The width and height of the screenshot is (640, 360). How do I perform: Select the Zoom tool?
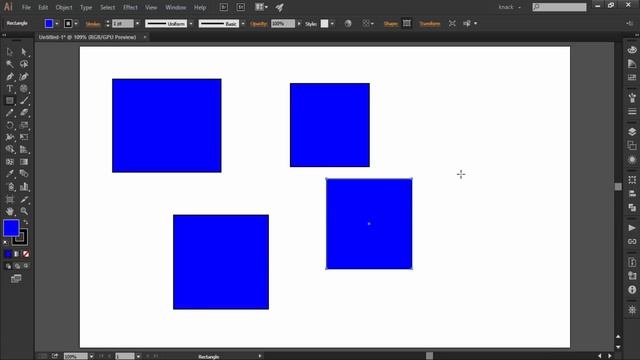coord(24,211)
